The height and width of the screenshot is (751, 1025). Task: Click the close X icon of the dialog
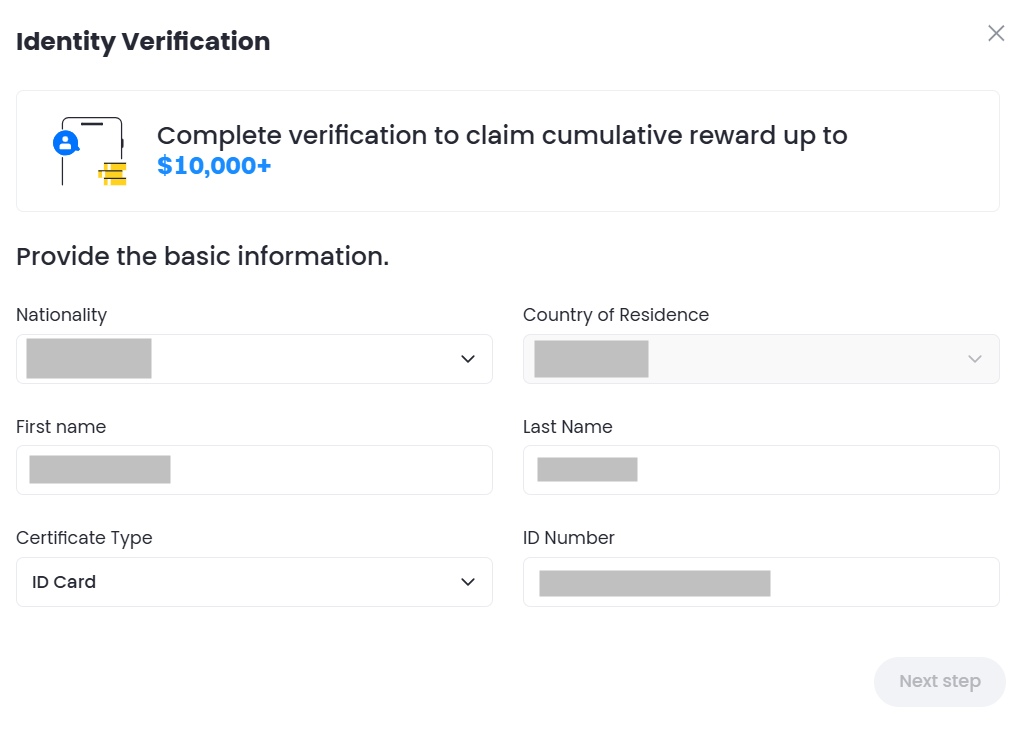pyautogui.click(x=996, y=33)
